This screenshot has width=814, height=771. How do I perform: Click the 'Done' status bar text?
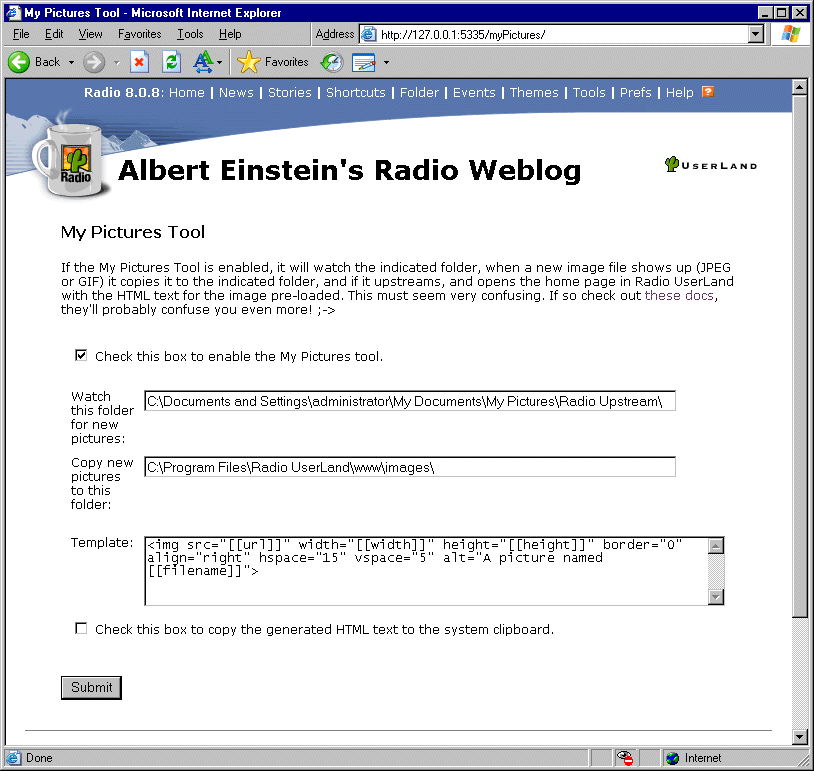(x=39, y=758)
